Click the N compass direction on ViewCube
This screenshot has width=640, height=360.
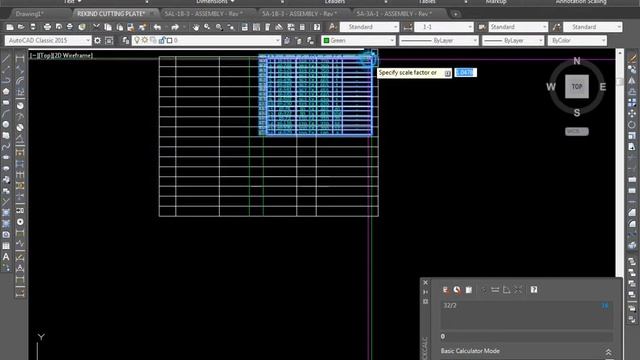click(x=577, y=61)
